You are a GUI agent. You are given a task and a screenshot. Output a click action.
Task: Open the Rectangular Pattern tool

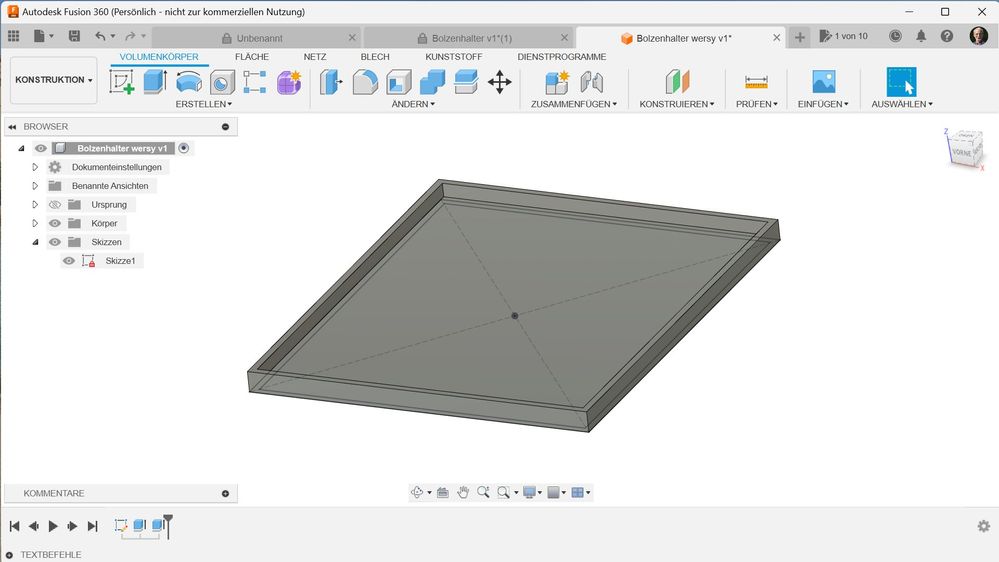pos(255,82)
